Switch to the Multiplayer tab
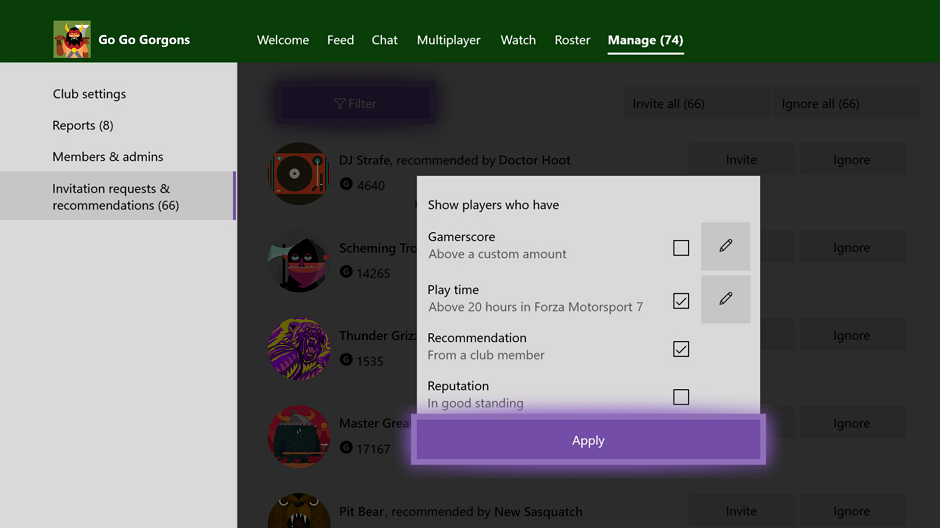This screenshot has height=528, width=940. point(448,40)
